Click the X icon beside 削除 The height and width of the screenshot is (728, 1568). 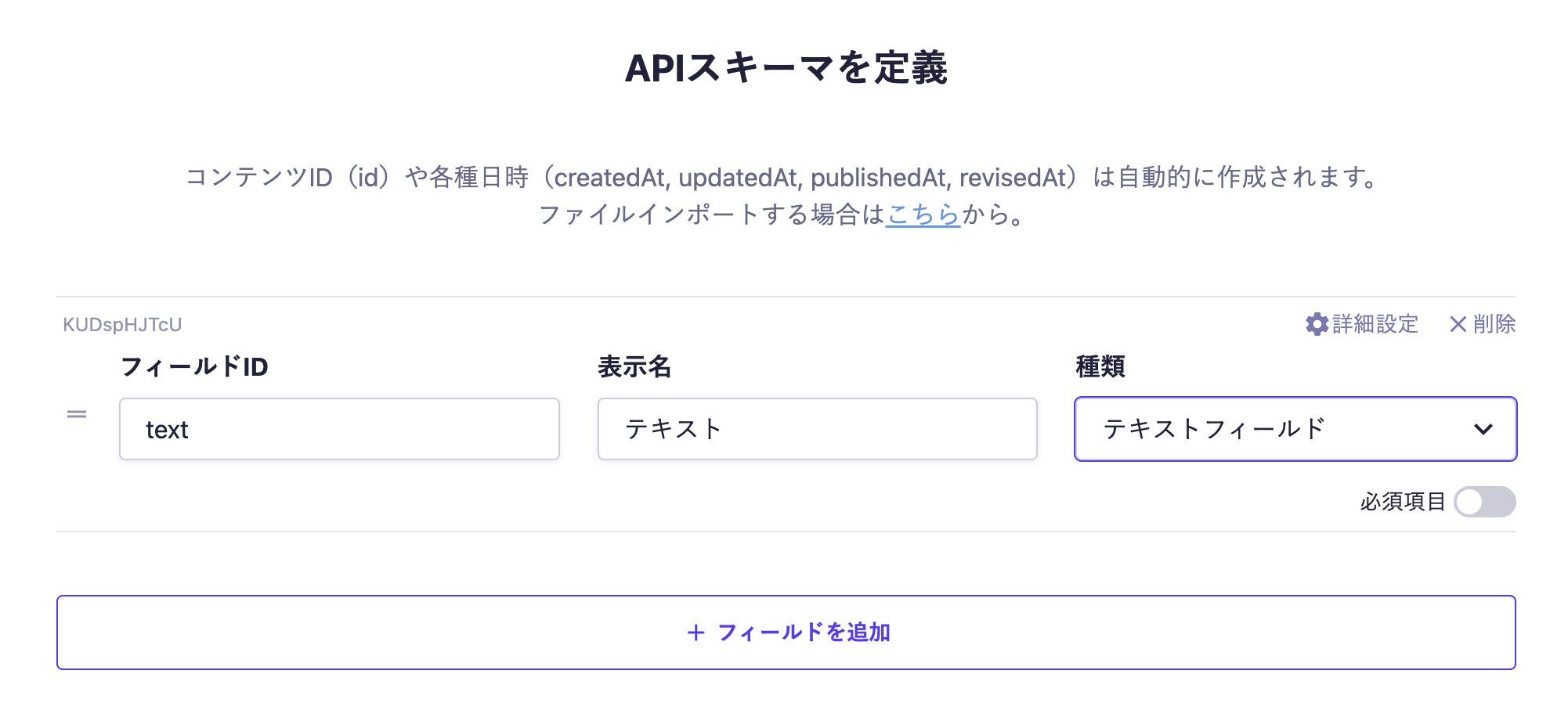1457,324
